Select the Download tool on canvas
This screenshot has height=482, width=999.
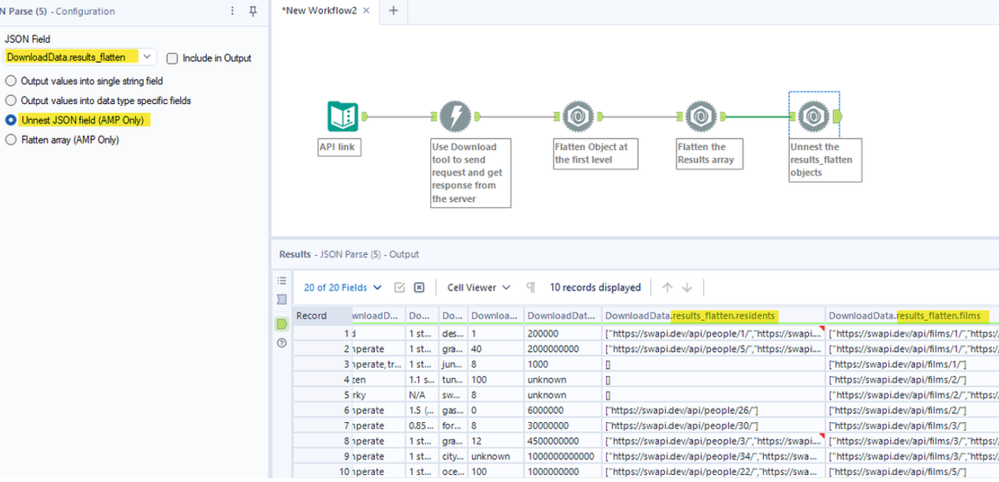pos(456,117)
